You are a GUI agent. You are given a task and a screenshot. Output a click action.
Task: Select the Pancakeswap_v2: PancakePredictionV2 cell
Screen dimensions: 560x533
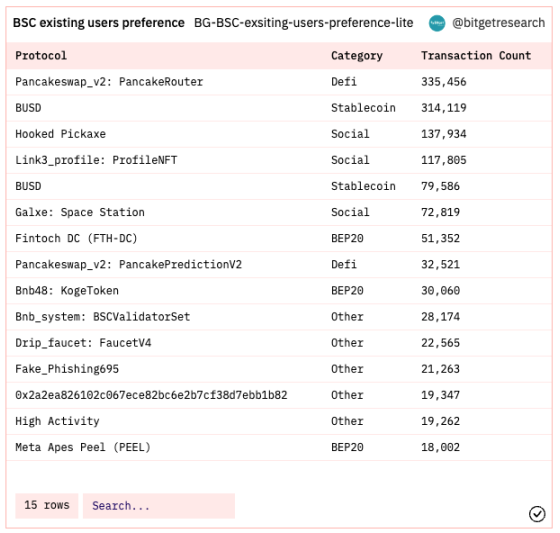click(129, 264)
